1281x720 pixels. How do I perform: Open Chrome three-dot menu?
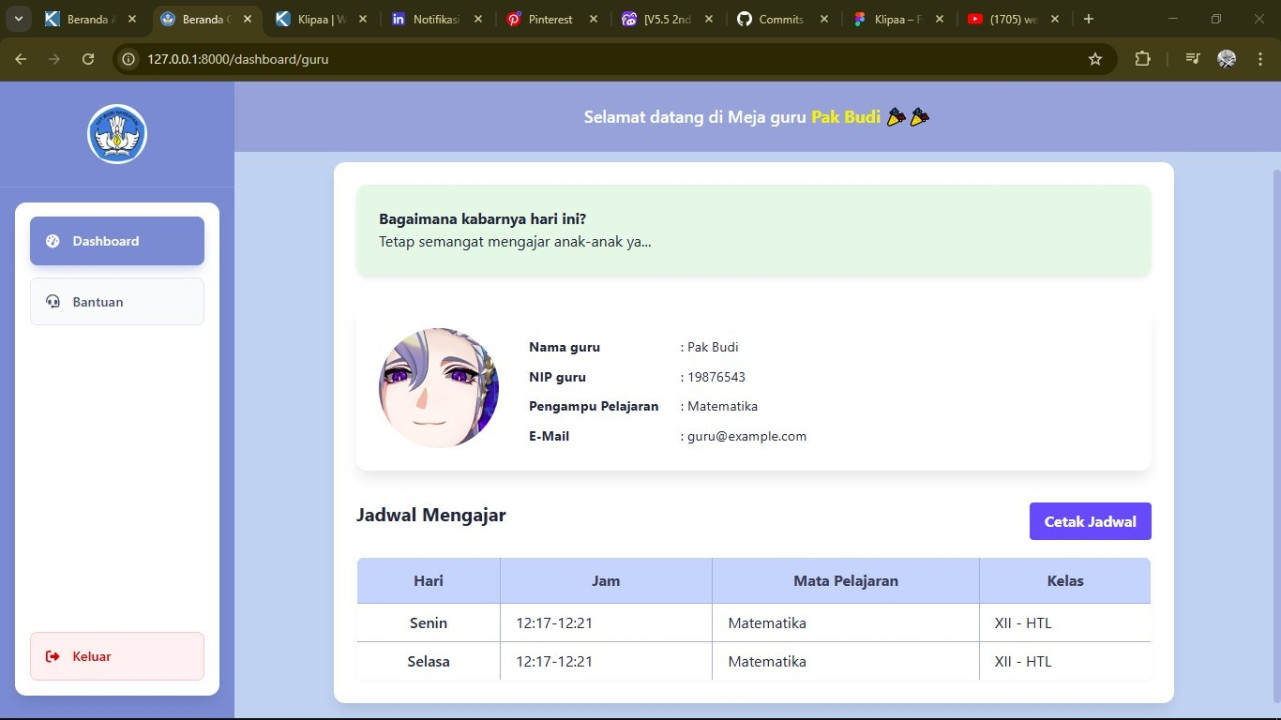(x=1259, y=59)
